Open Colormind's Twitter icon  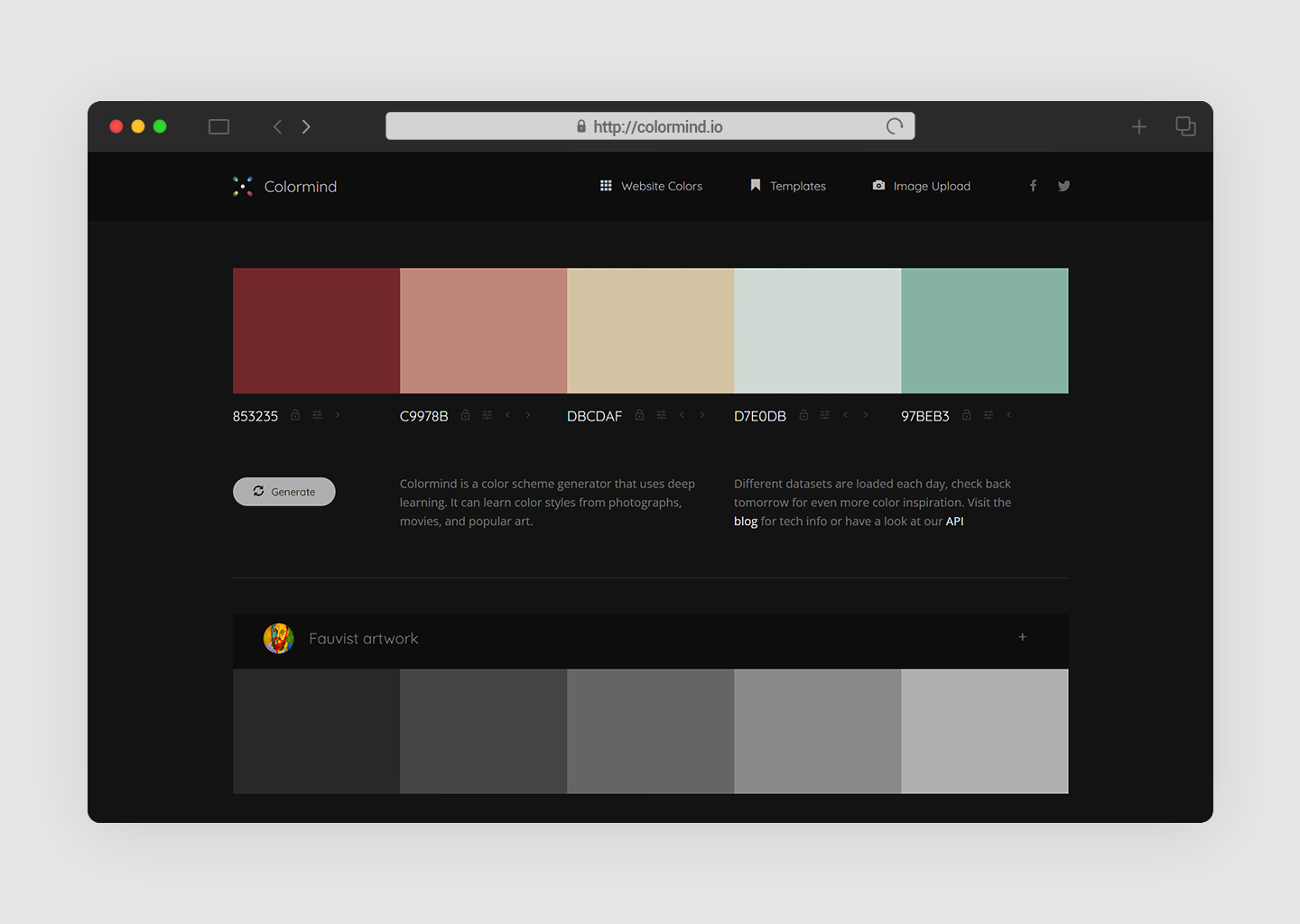click(x=1063, y=185)
